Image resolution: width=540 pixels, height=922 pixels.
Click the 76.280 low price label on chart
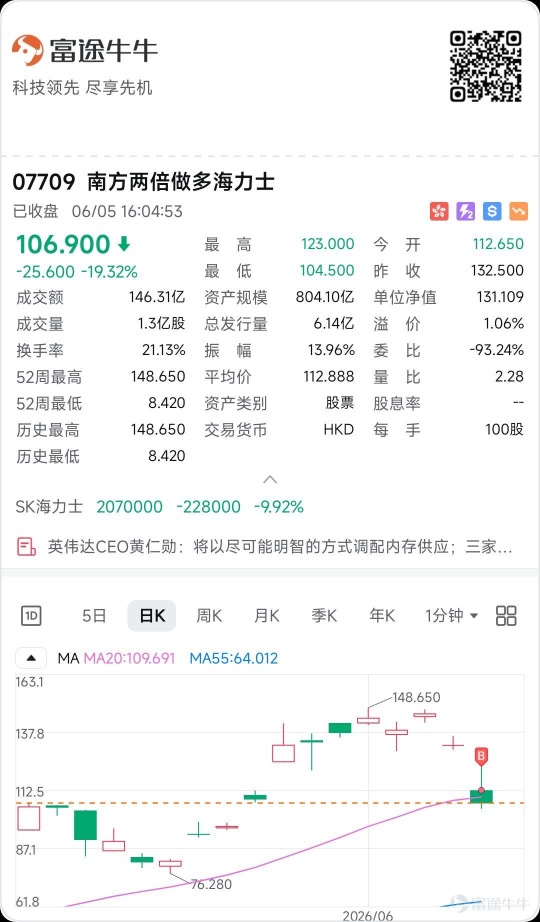pos(209,884)
